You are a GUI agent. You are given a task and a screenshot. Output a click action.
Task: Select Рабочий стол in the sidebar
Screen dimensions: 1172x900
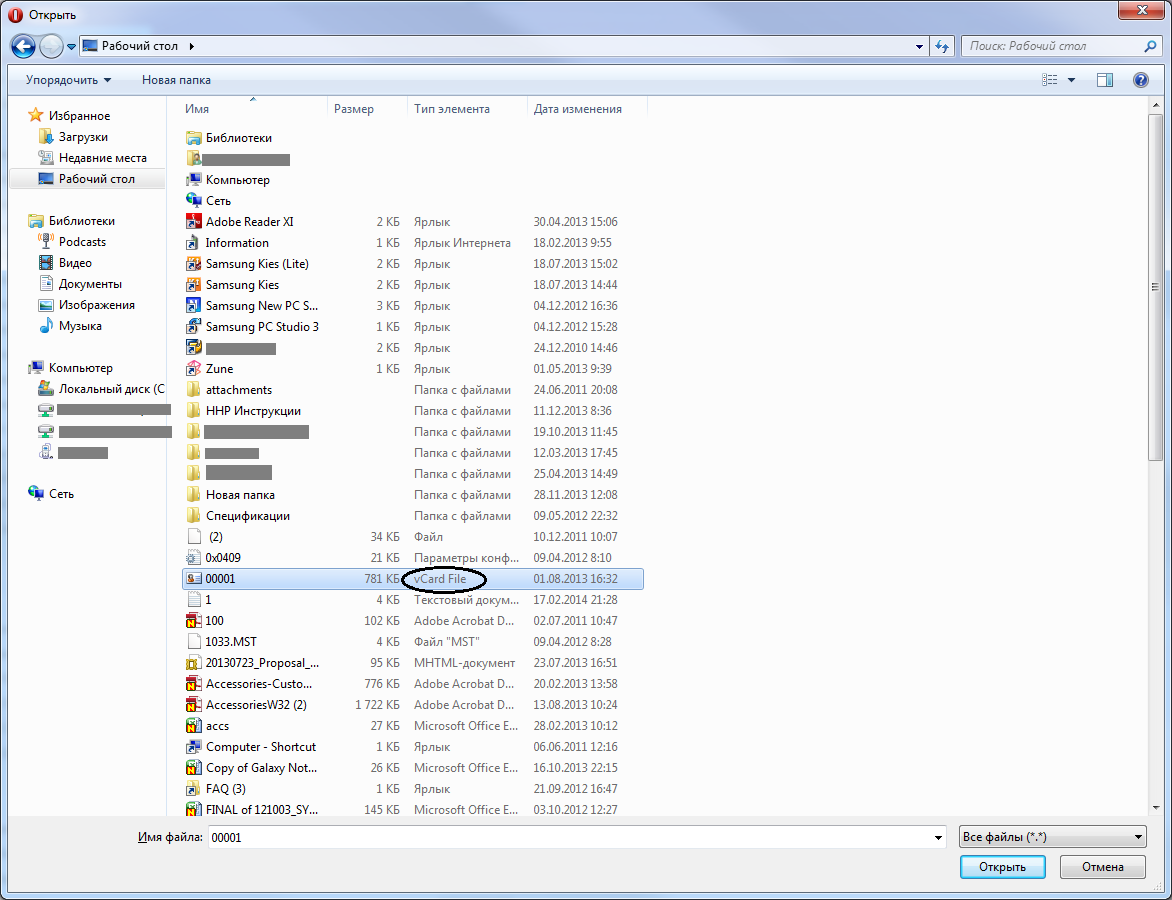pyautogui.click(x=87, y=179)
